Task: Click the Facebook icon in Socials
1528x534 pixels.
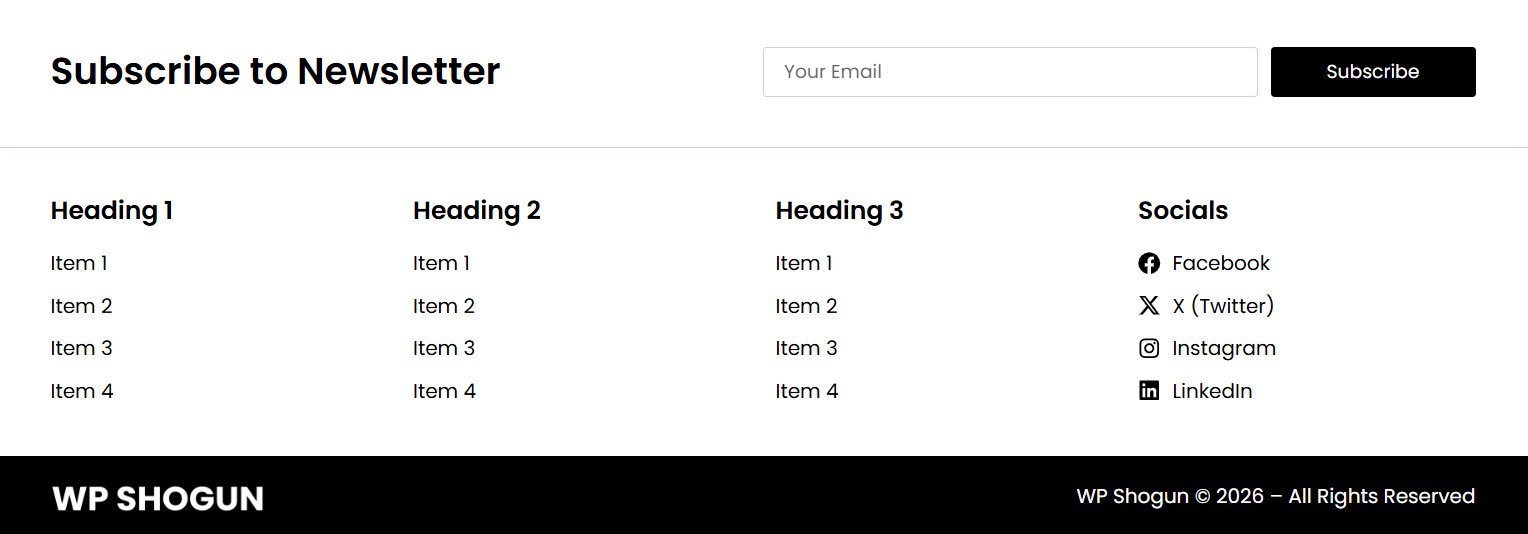Action: click(1149, 263)
